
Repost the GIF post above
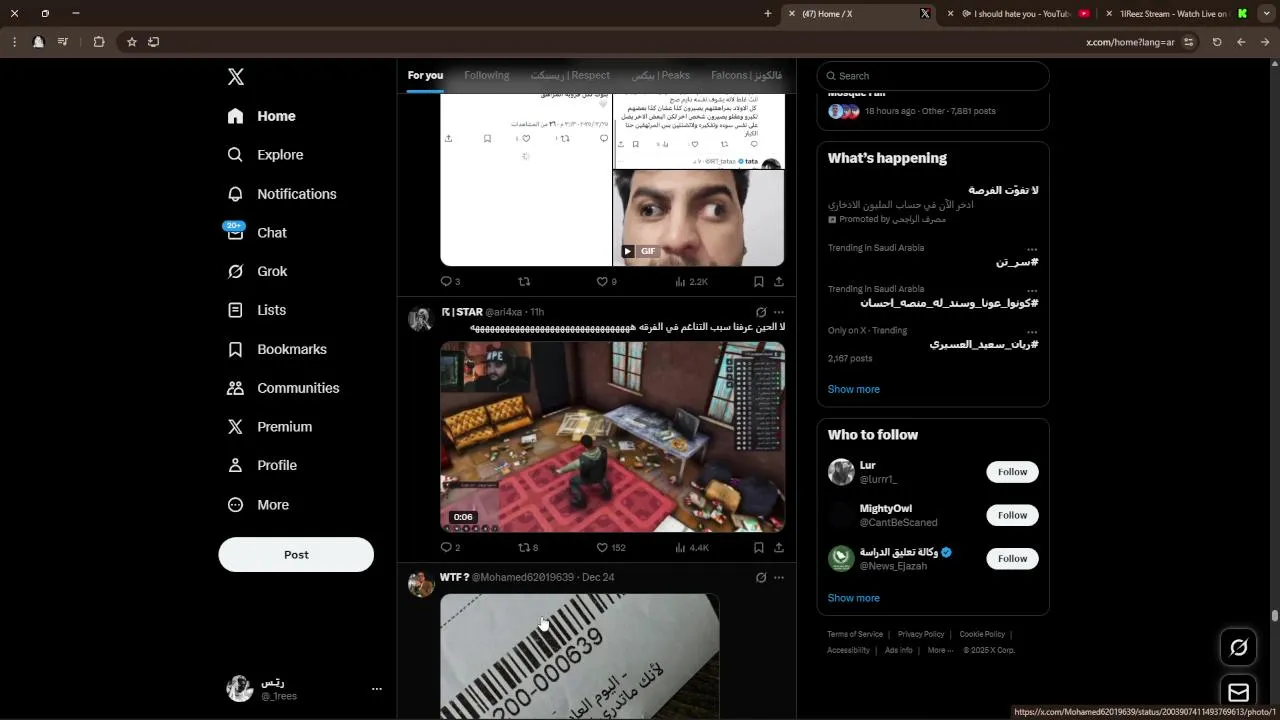[x=524, y=281]
